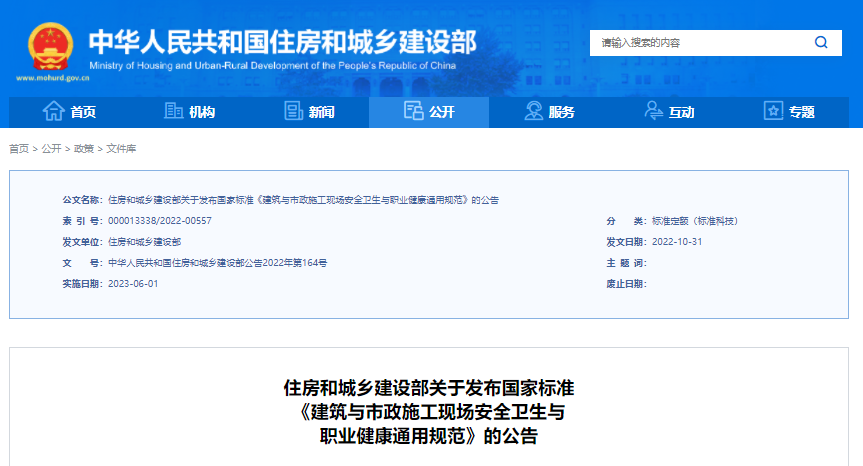Open the 新闻 navigation tab

(309, 112)
